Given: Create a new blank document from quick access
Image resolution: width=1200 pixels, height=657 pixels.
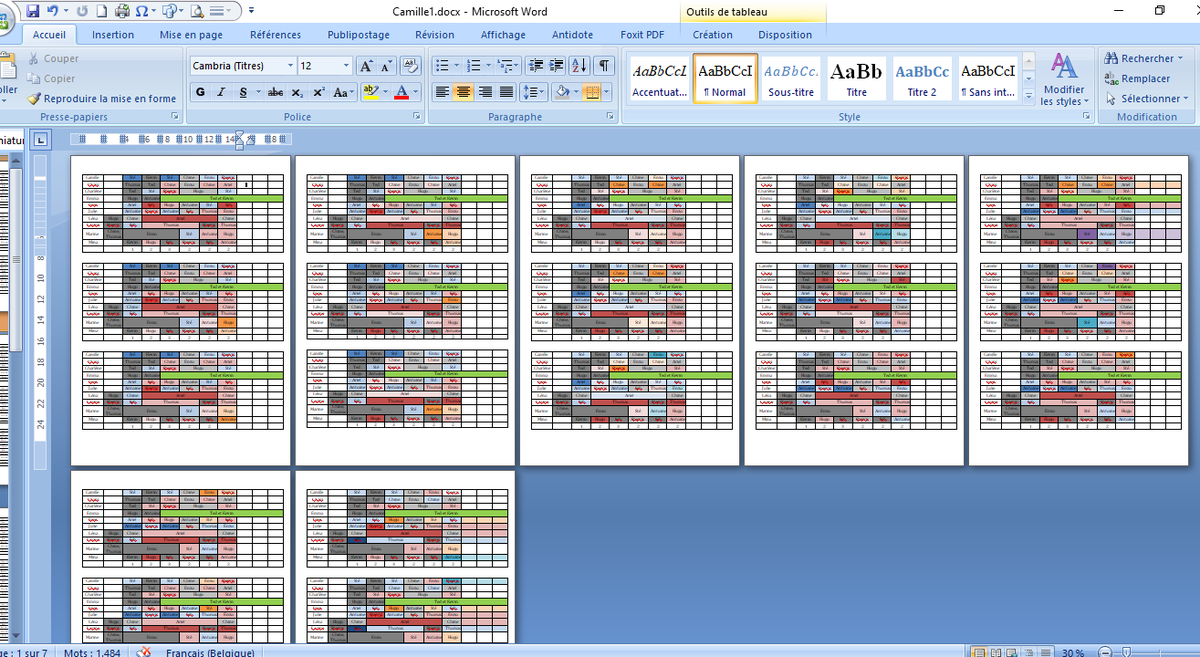Looking at the screenshot, I should pos(100,12).
